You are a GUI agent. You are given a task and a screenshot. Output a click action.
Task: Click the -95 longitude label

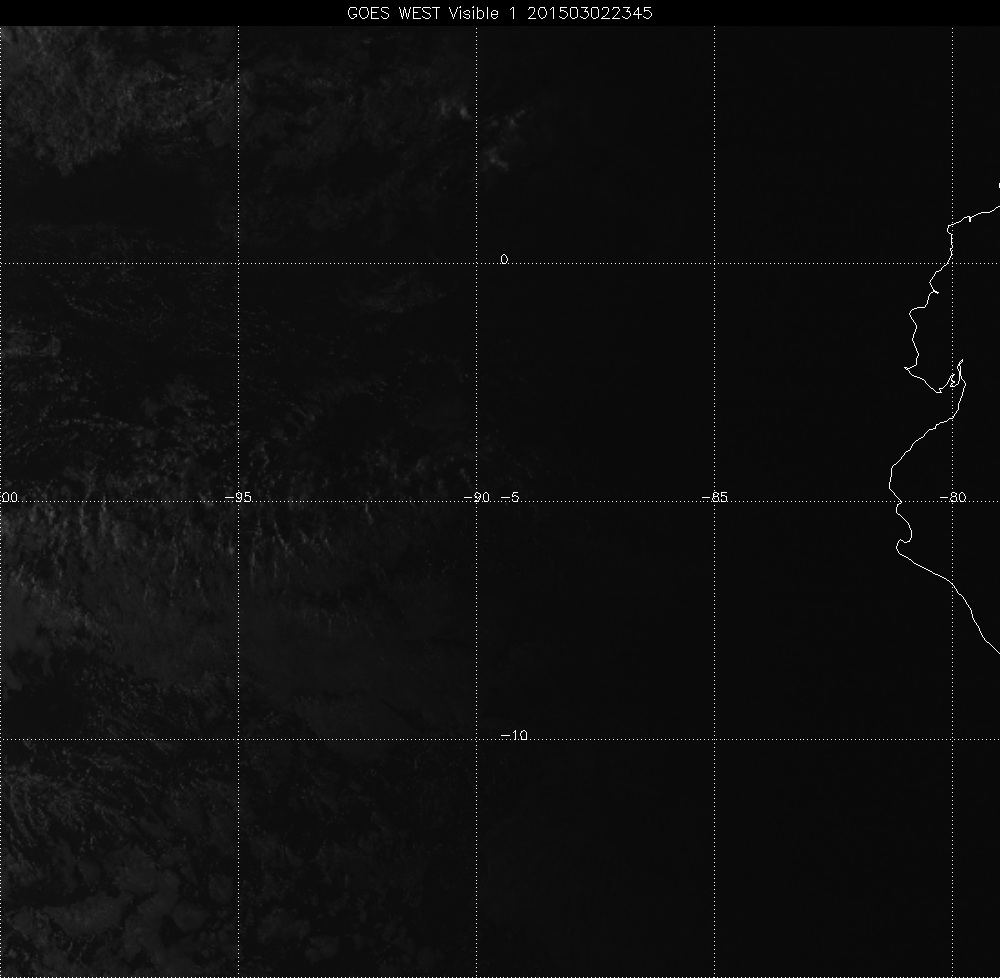coord(238,497)
